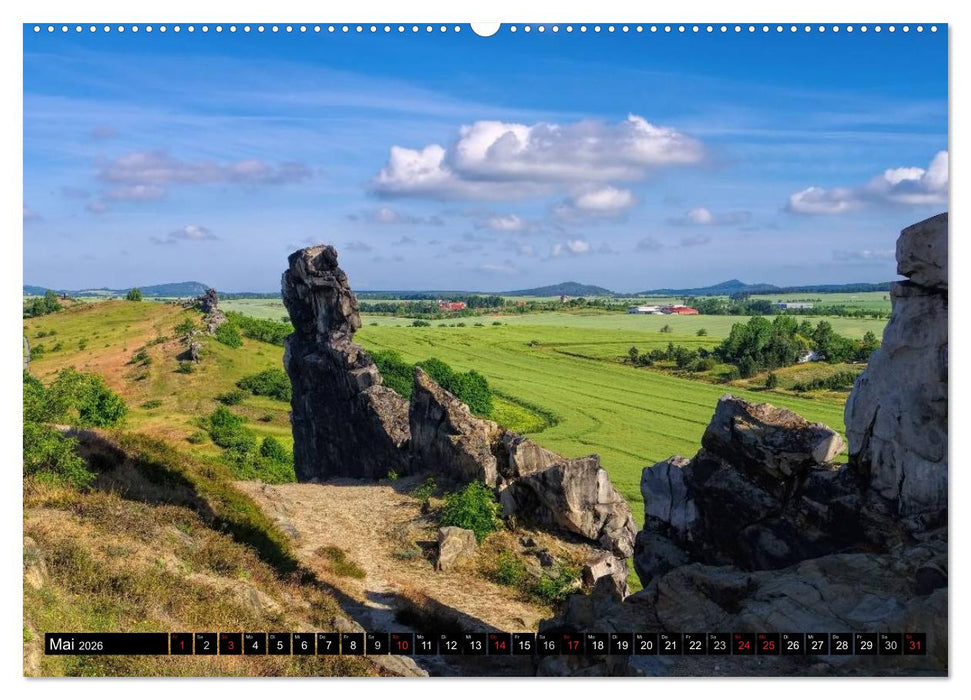Toggle the date 2 Saturday cell
The width and height of the screenshot is (971, 700).
206,648
